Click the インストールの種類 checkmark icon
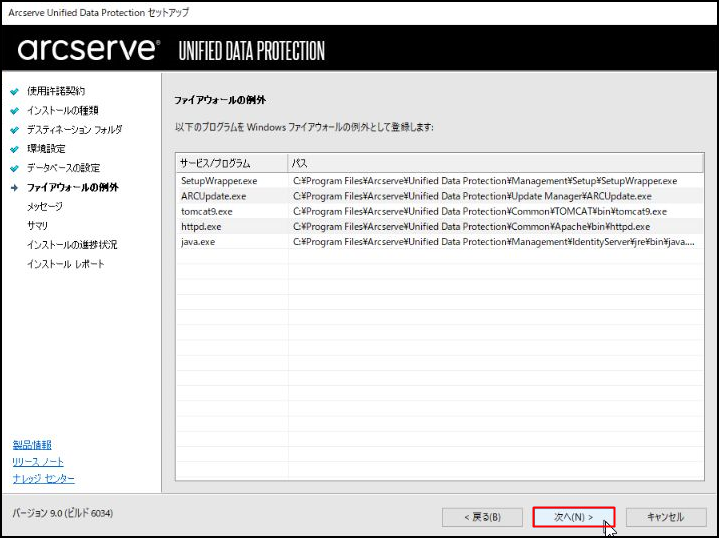This screenshot has width=719, height=538. point(14,110)
